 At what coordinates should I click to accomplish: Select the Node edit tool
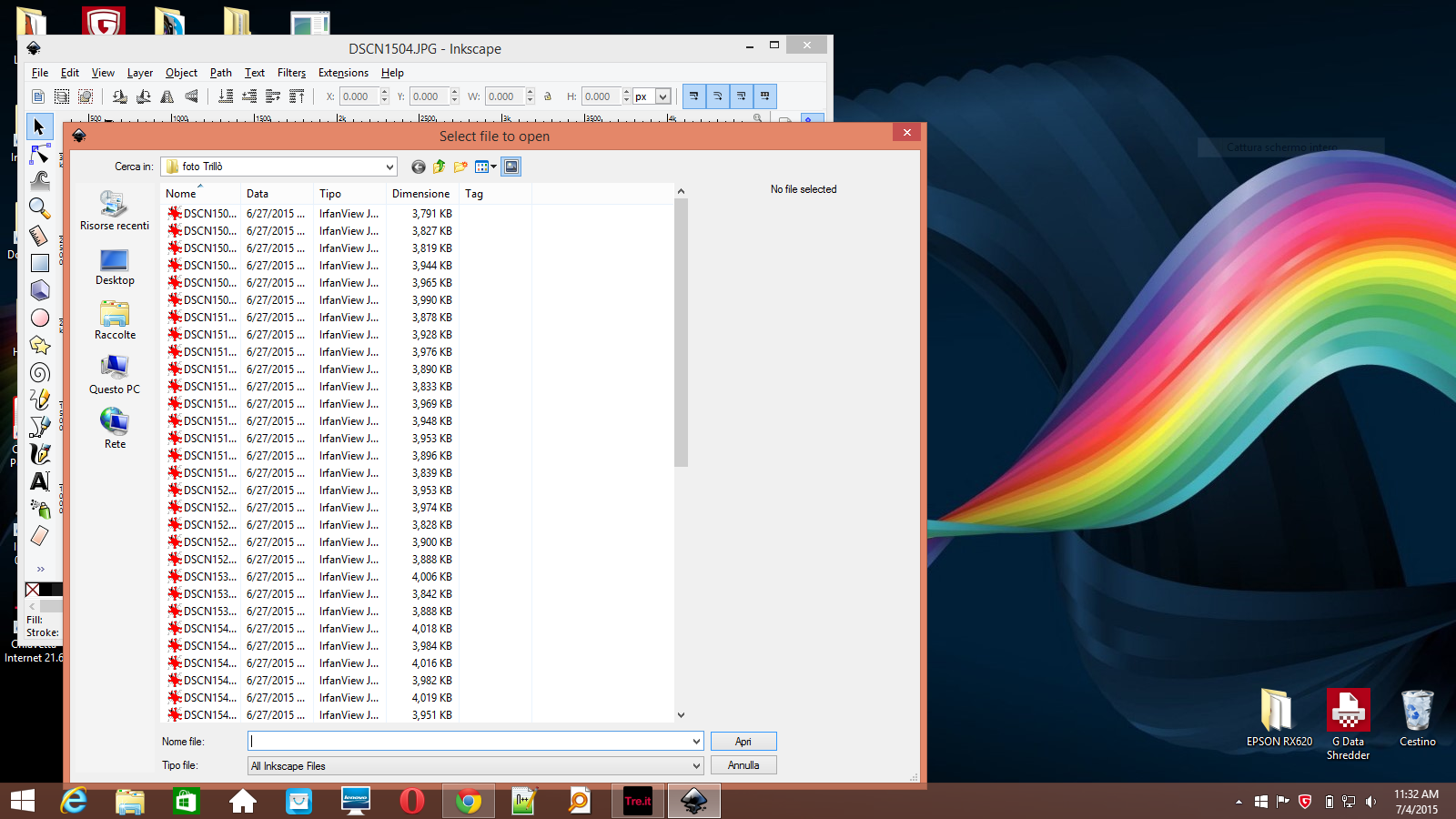(x=39, y=154)
